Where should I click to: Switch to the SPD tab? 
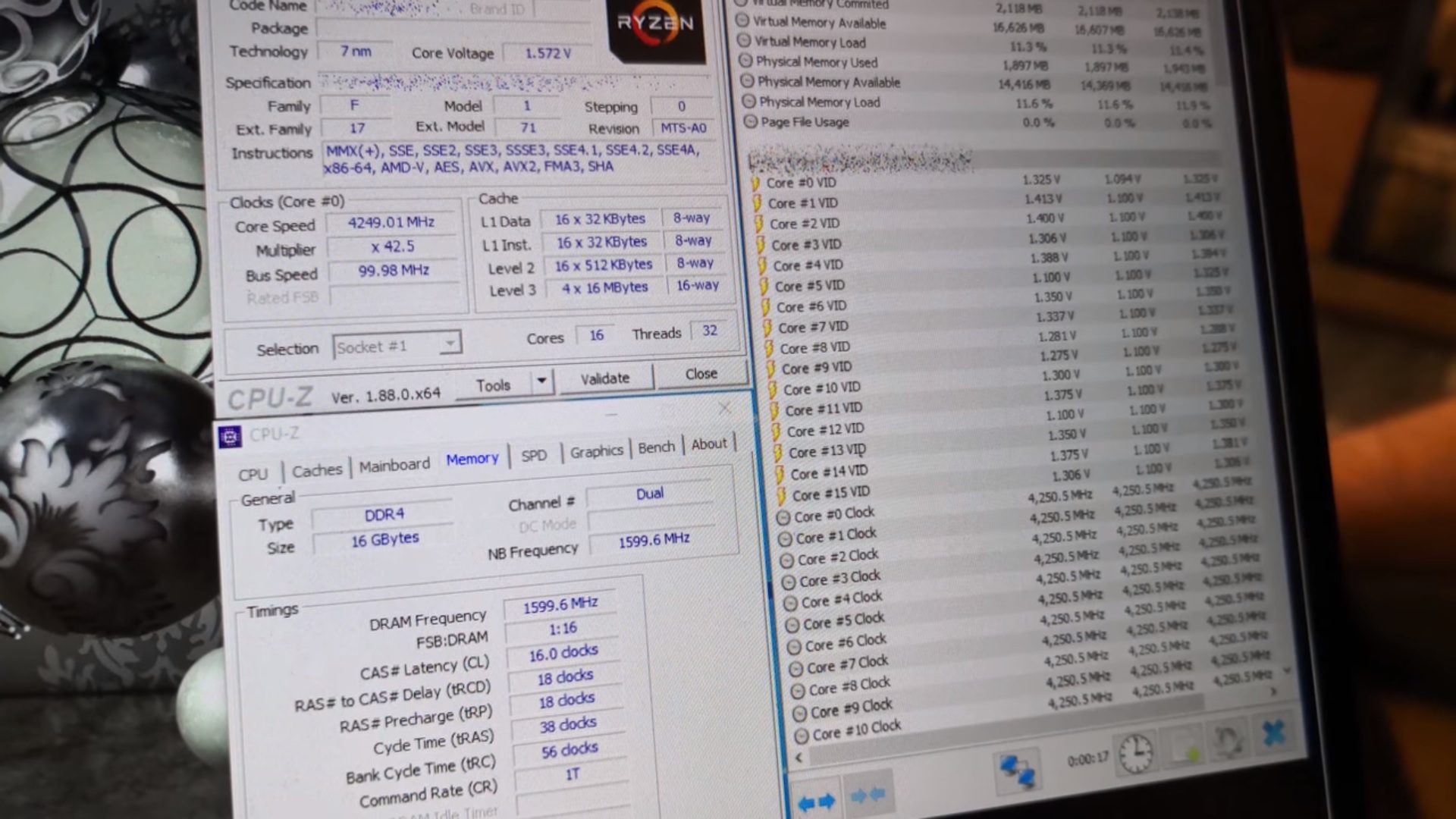534,455
